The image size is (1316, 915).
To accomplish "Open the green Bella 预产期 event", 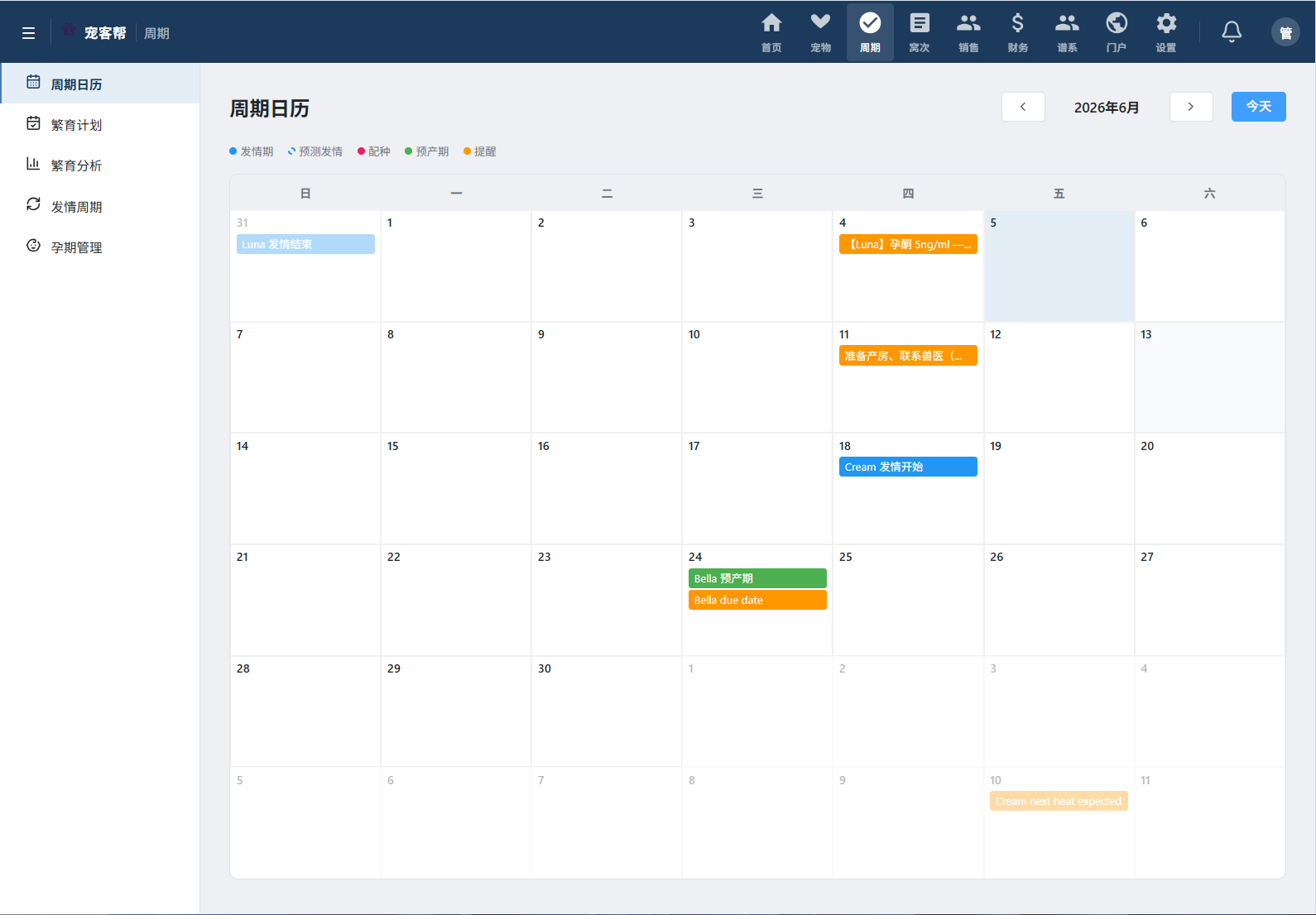I will tap(757, 578).
